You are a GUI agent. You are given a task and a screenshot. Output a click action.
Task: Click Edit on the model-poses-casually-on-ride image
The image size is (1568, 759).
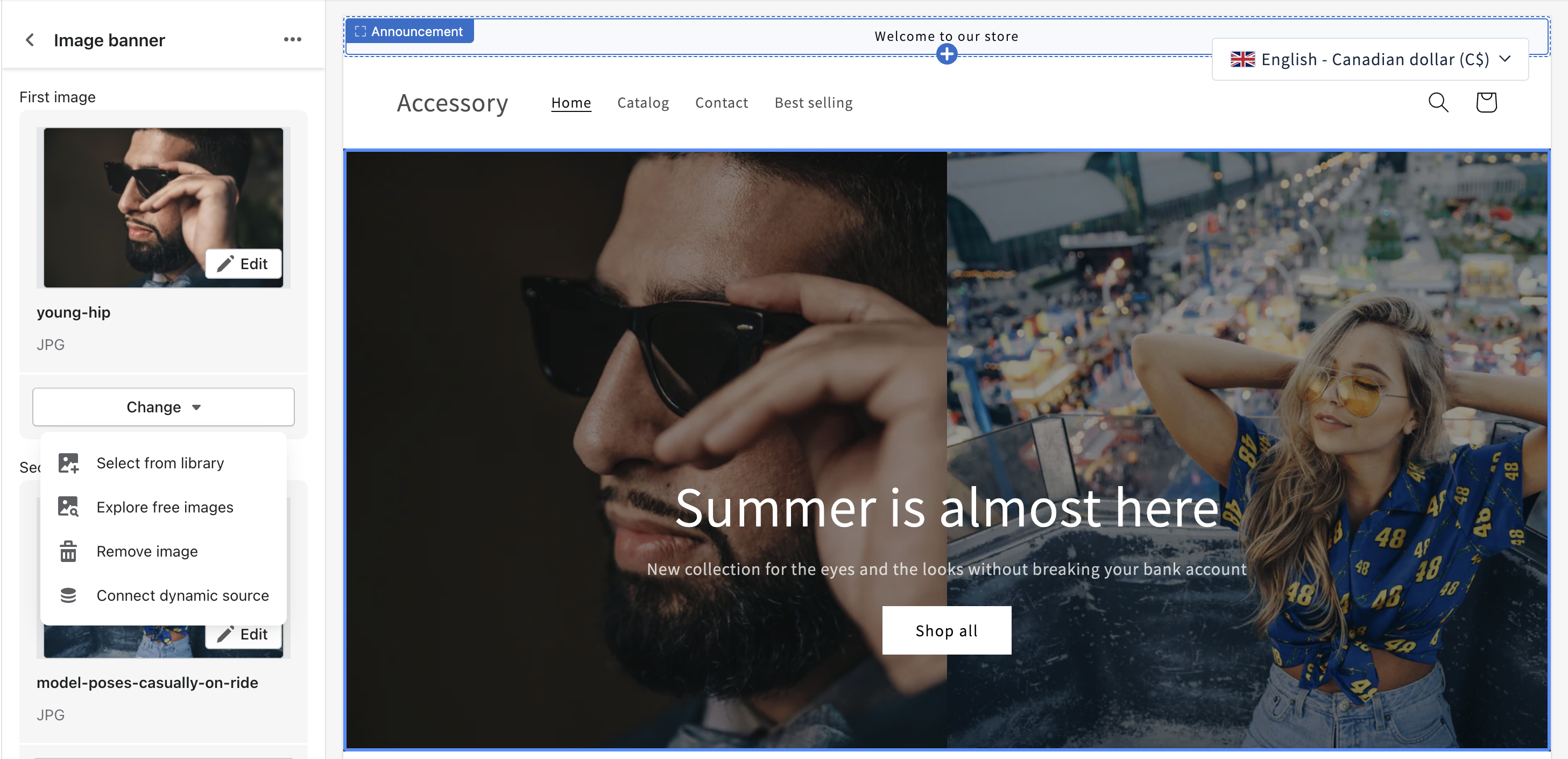coord(243,634)
